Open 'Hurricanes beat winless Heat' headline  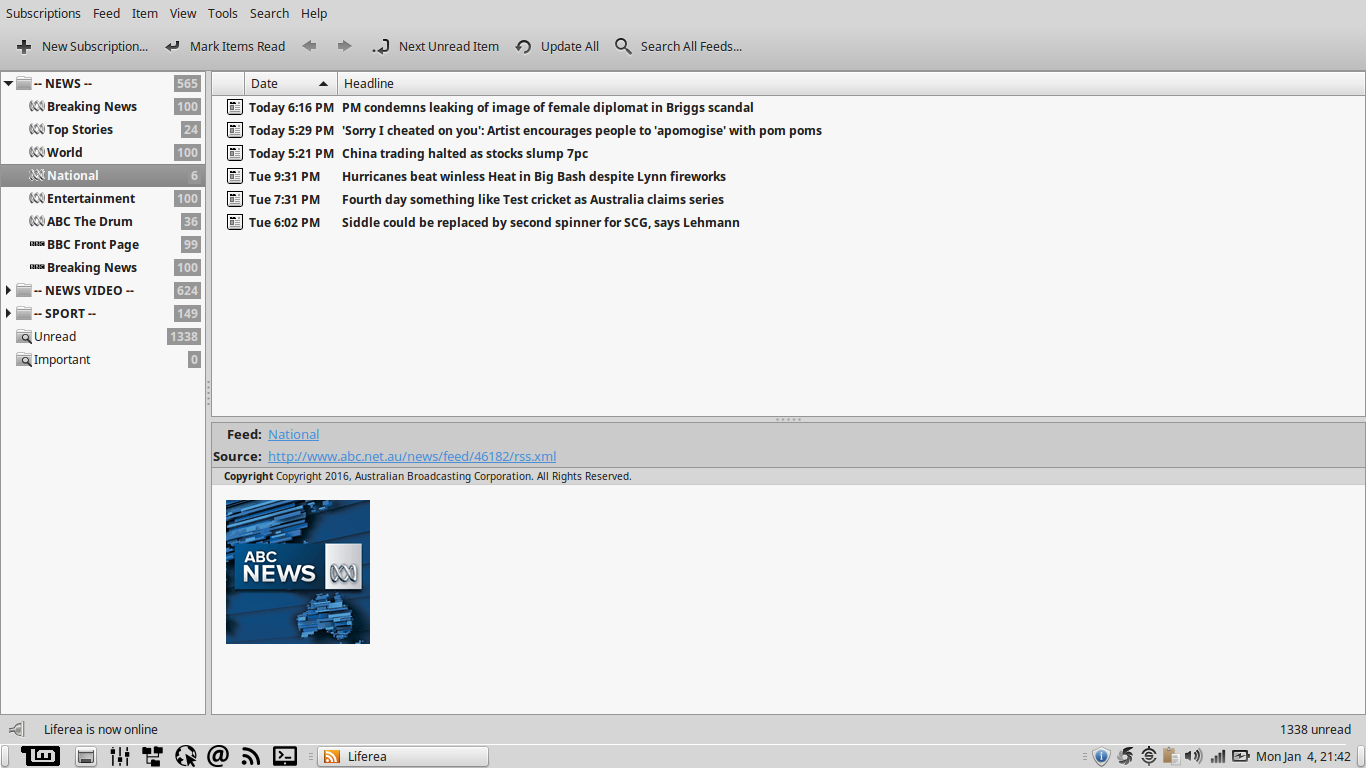pos(534,176)
